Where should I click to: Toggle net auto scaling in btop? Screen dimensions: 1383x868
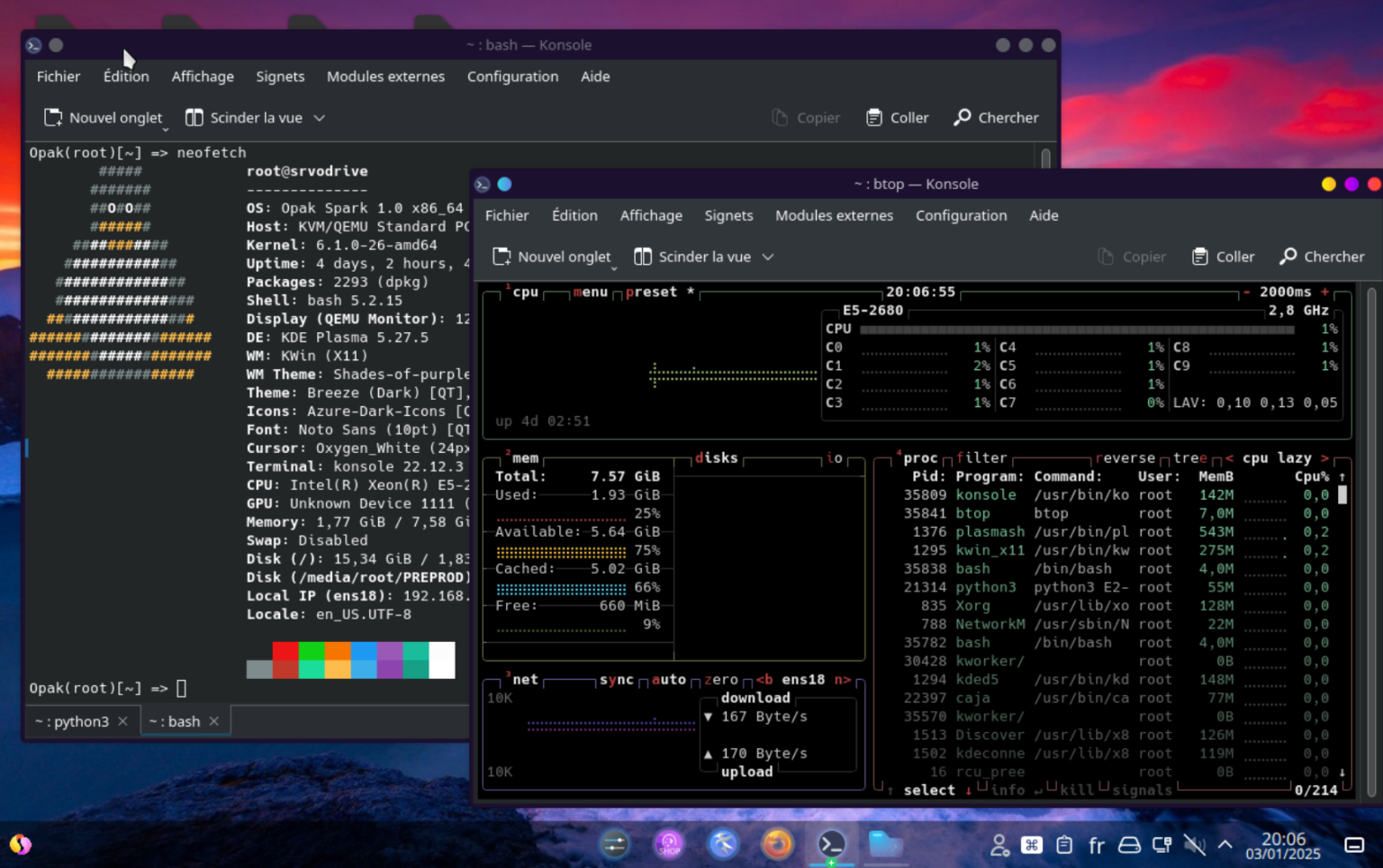668,679
